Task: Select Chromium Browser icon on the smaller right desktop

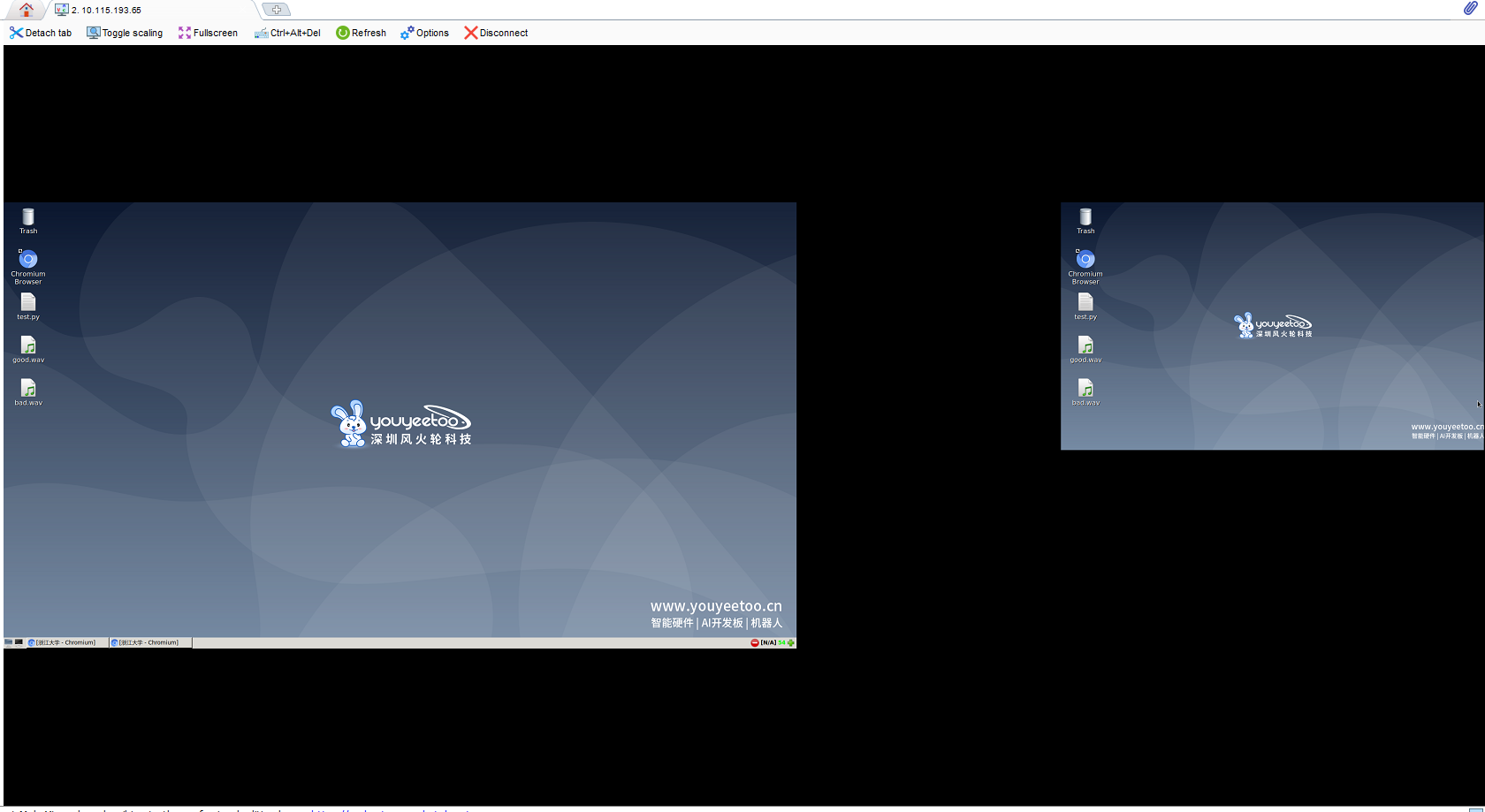Action: click(x=1085, y=262)
